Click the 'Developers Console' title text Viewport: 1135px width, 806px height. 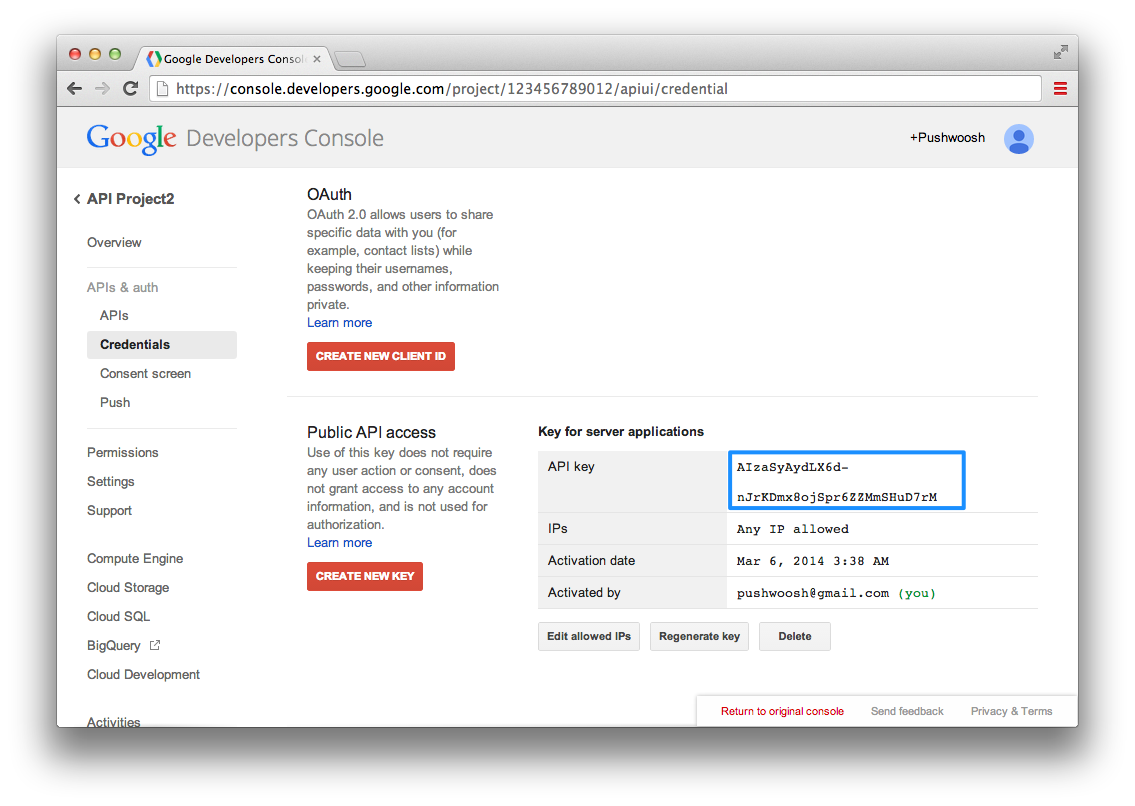coord(285,138)
